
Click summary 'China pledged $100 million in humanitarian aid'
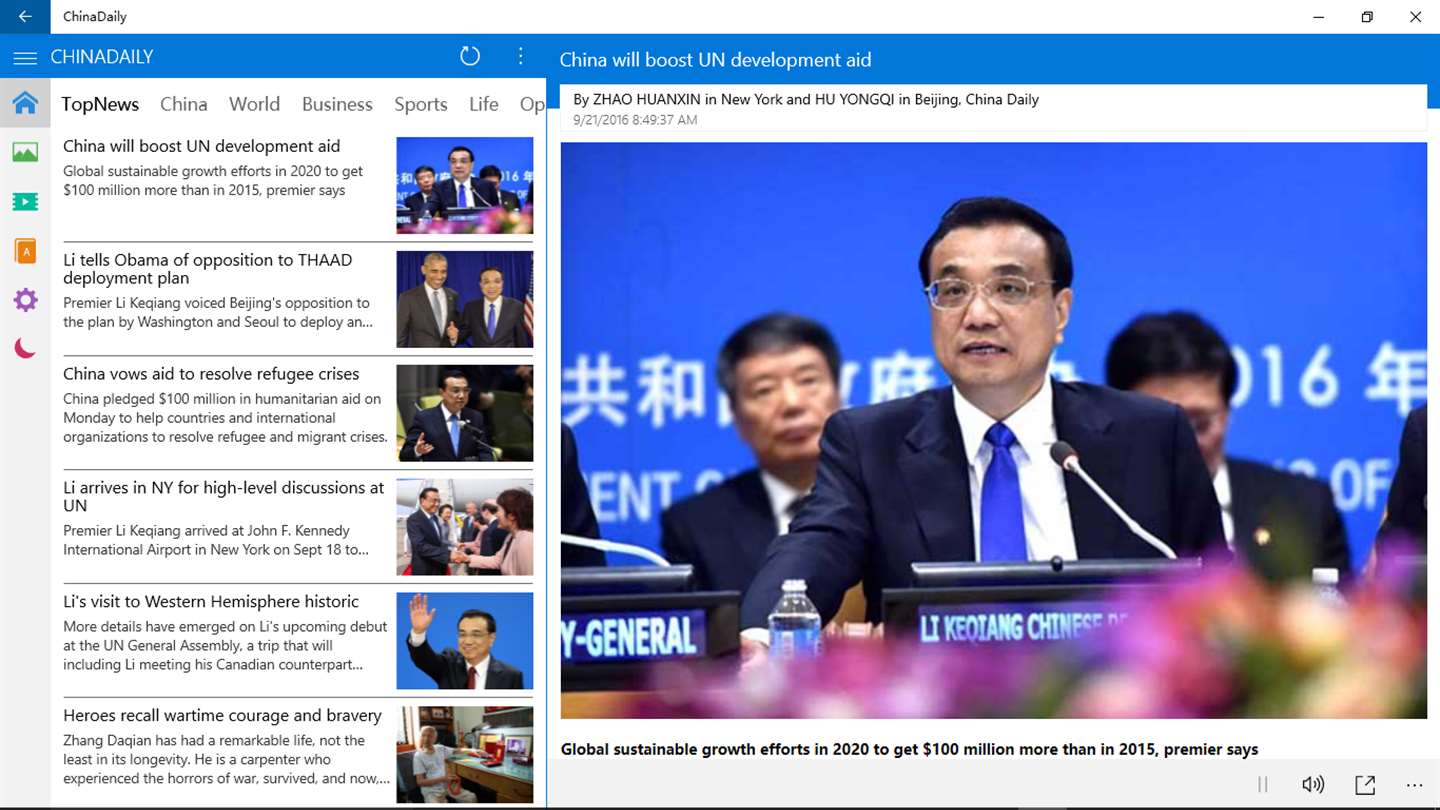(x=225, y=418)
